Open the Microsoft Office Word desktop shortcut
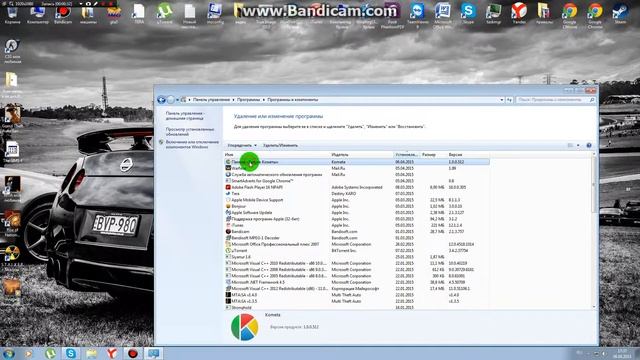This screenshot has height=360, width=640. tap(443, 16)
